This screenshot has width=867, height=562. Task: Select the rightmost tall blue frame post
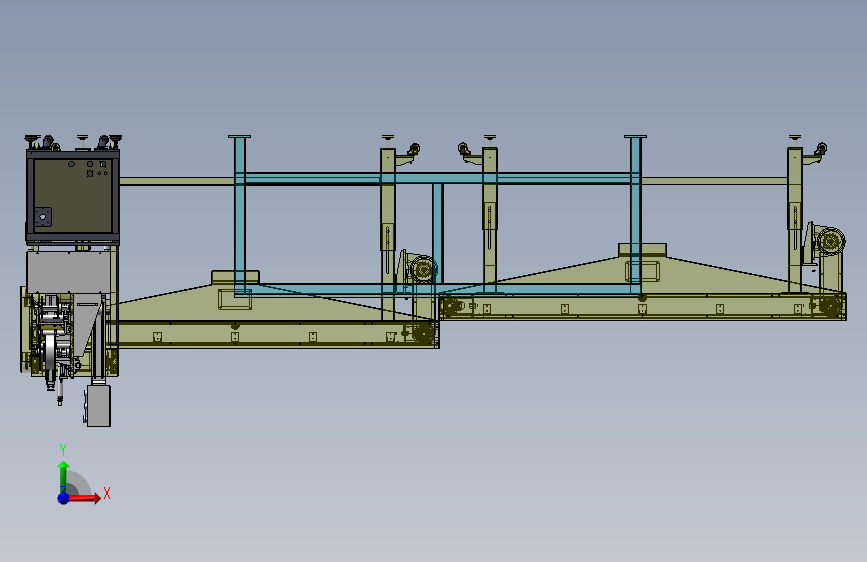pyautogui.click(x=636, y=215)
